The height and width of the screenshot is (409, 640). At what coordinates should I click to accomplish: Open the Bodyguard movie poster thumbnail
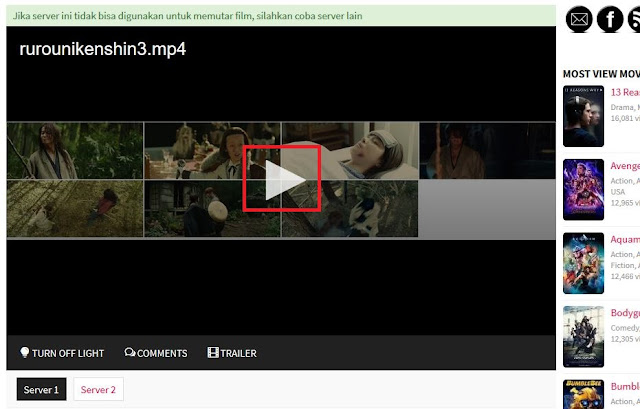coord(583,336)
